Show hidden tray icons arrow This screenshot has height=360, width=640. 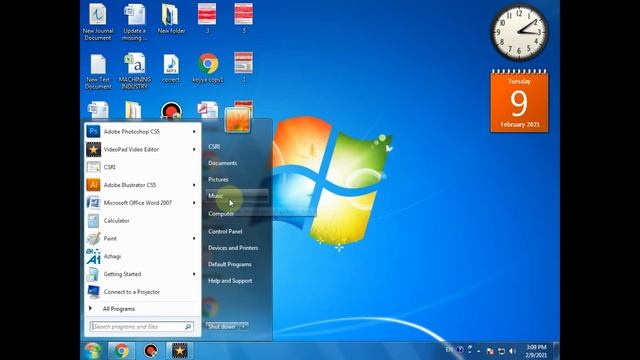478,351
